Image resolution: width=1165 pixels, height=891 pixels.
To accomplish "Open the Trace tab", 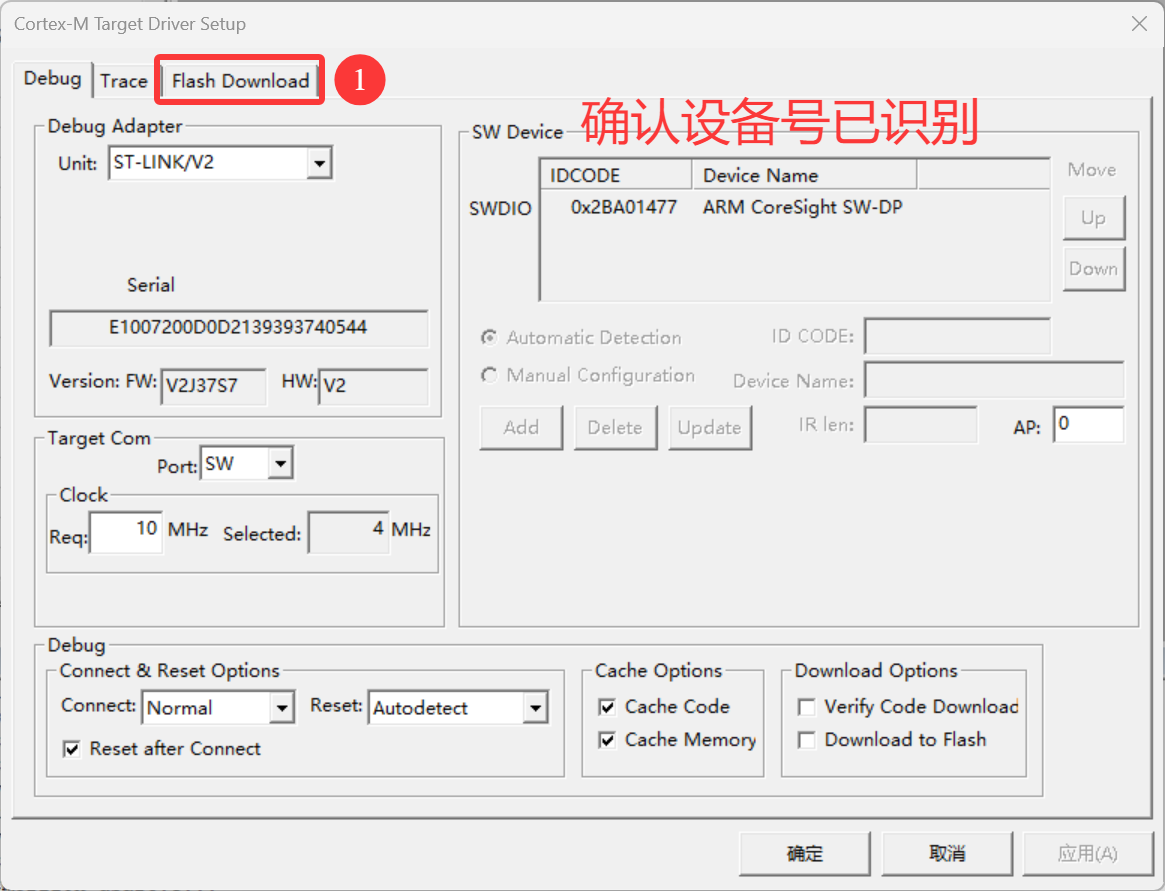I will pos(124,81).
